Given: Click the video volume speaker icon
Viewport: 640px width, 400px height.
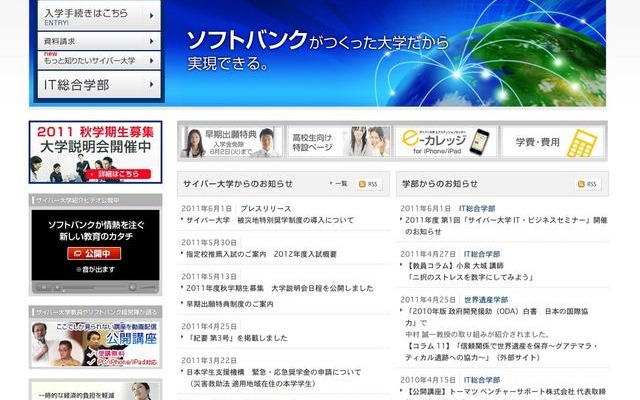Looking at the screenshot, I should [133, 288].
